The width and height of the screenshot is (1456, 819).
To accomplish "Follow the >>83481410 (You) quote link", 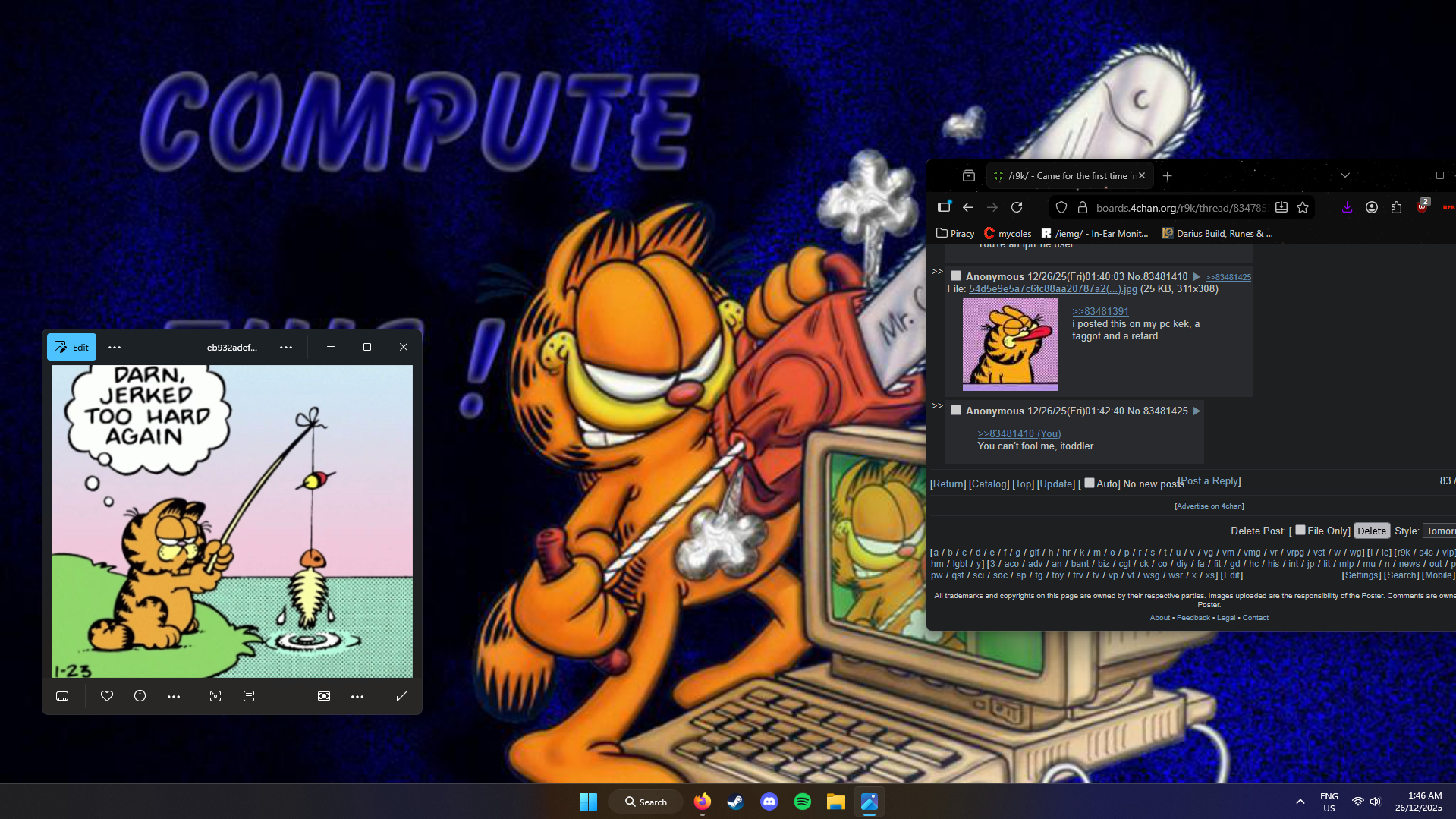I will 1019,433.
